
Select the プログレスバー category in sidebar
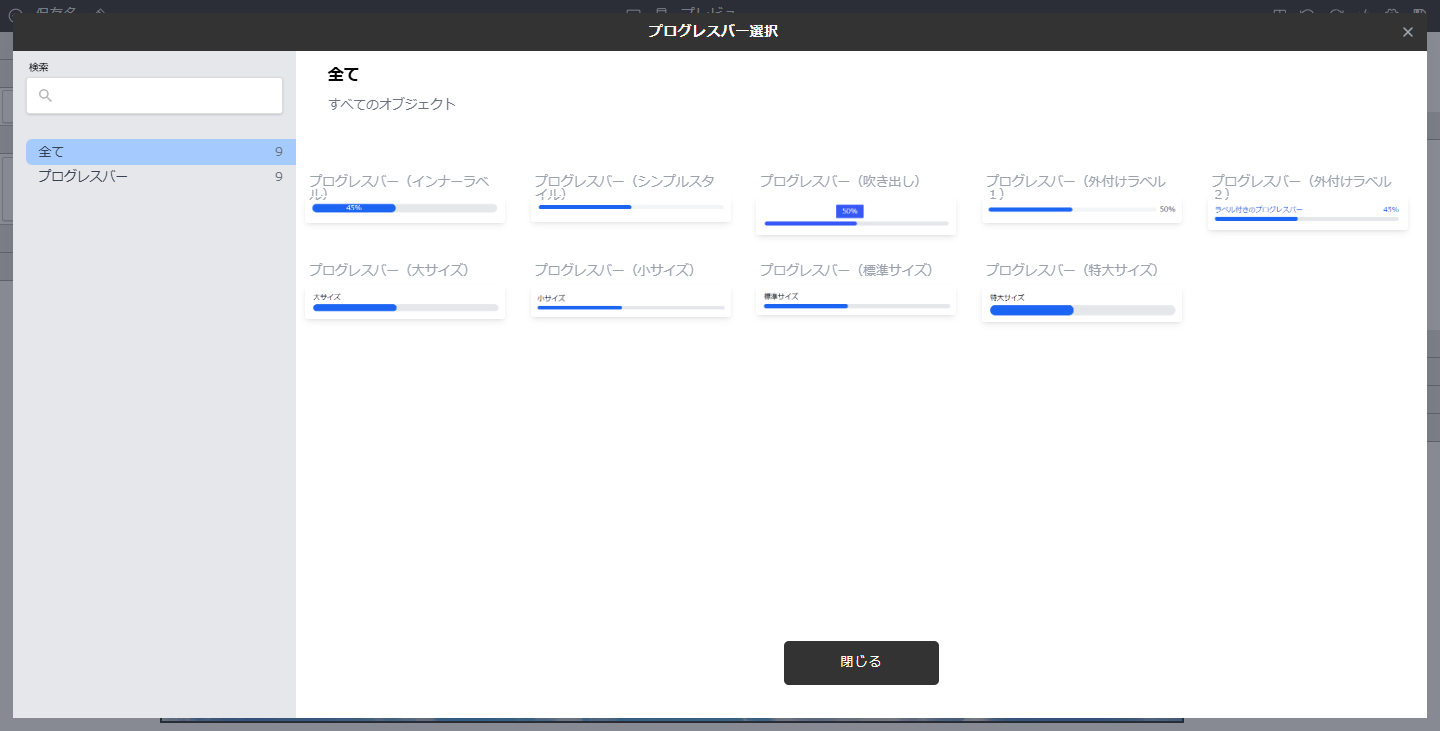(83, 177)
